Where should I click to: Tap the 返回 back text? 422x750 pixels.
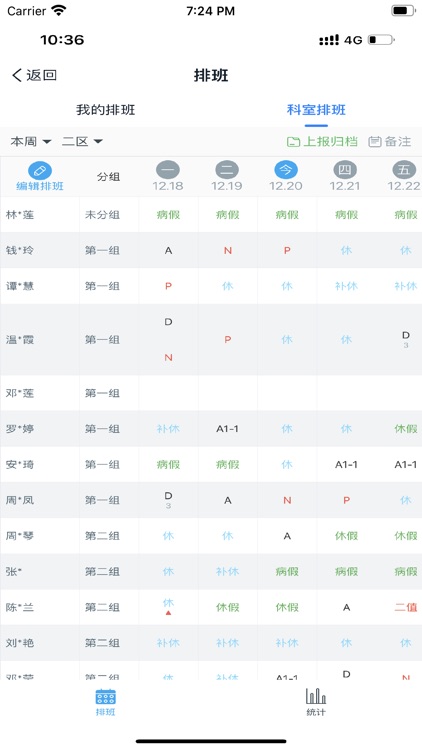42,75
